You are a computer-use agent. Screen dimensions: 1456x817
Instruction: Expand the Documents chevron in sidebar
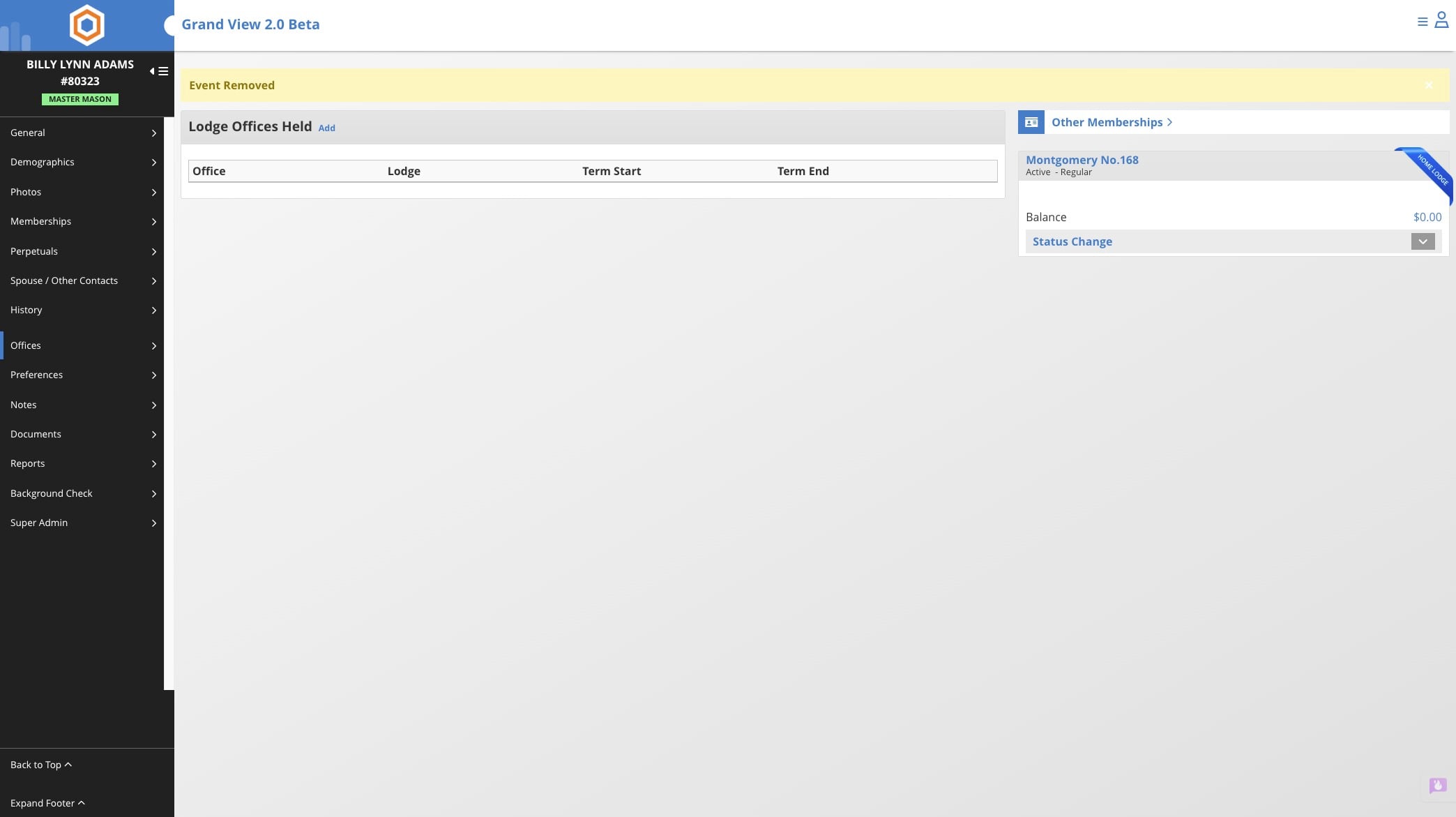coord(153,434)
